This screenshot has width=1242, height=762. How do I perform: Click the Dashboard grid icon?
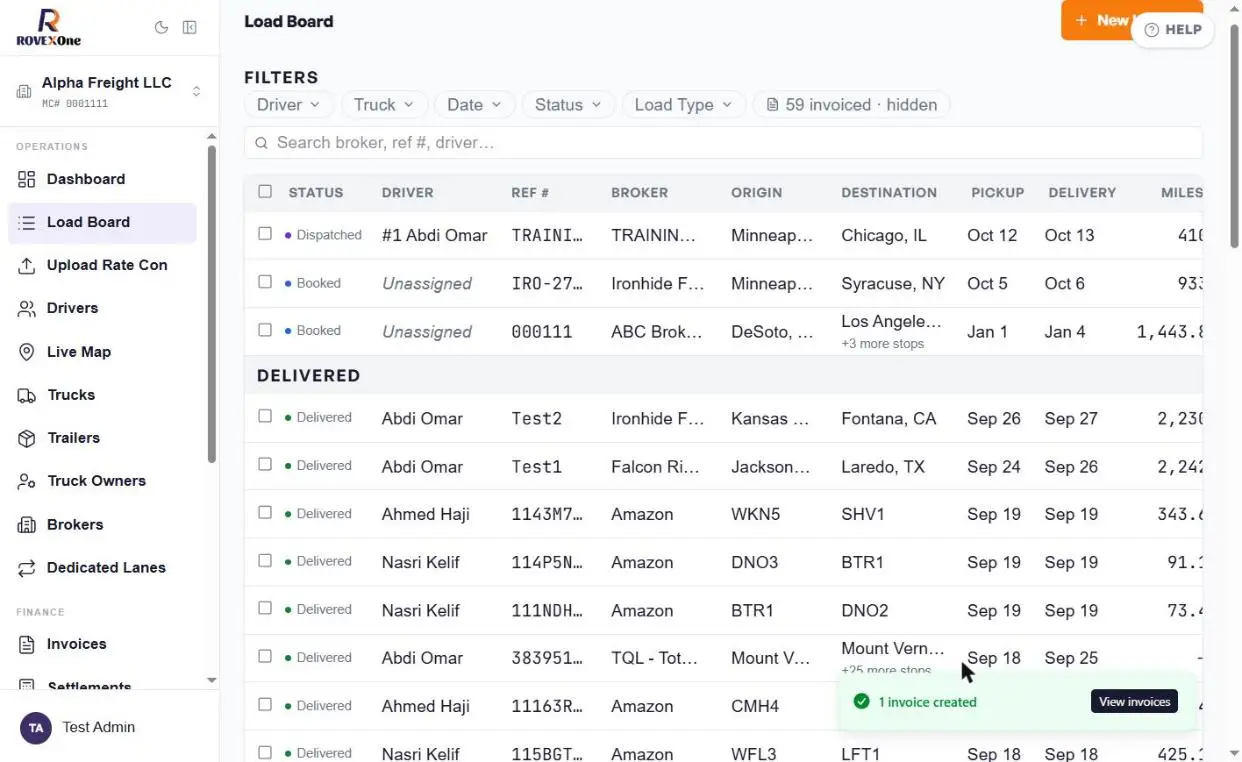27,179
